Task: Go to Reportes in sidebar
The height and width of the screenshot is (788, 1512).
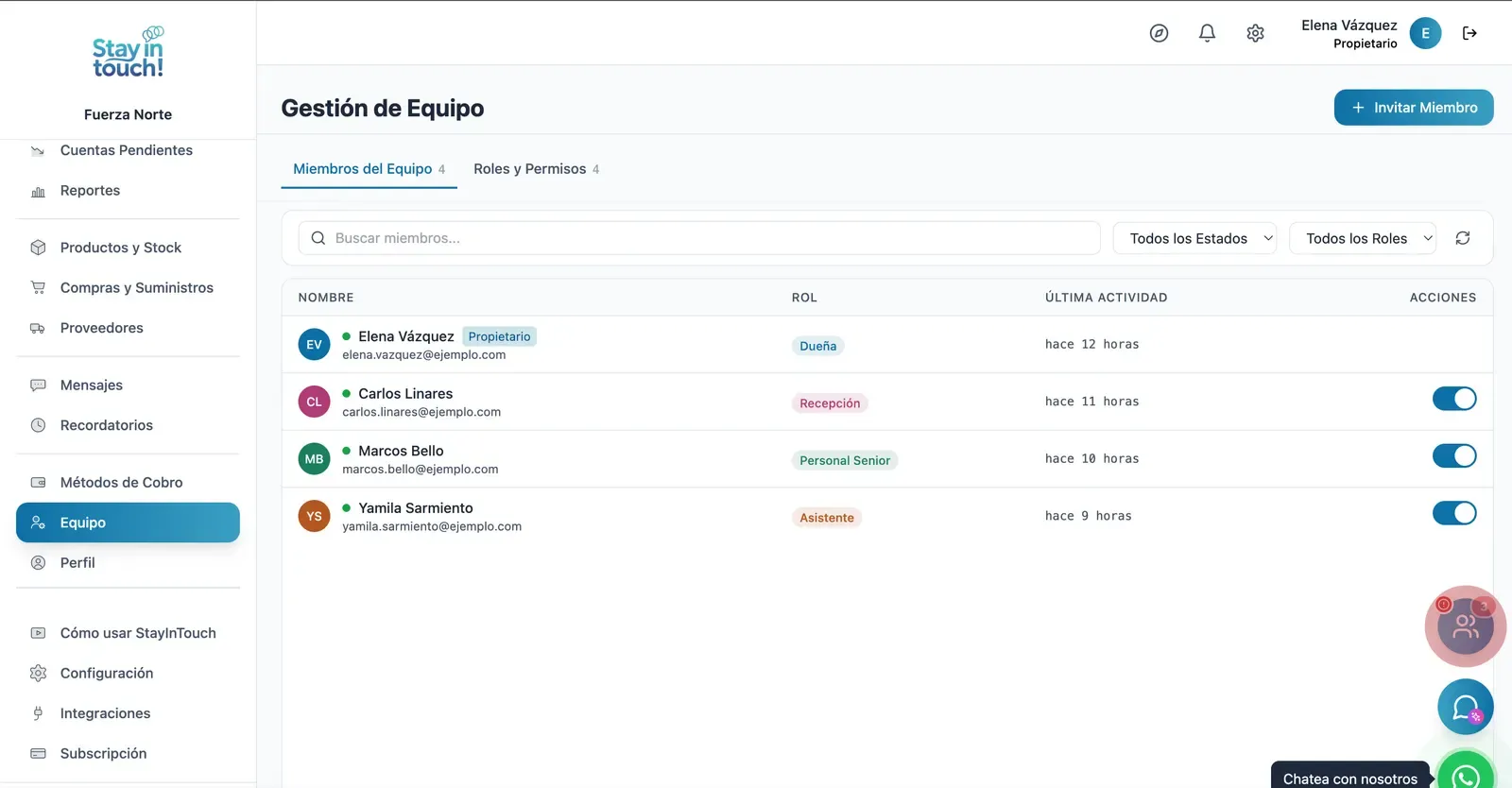Action: 128,191
